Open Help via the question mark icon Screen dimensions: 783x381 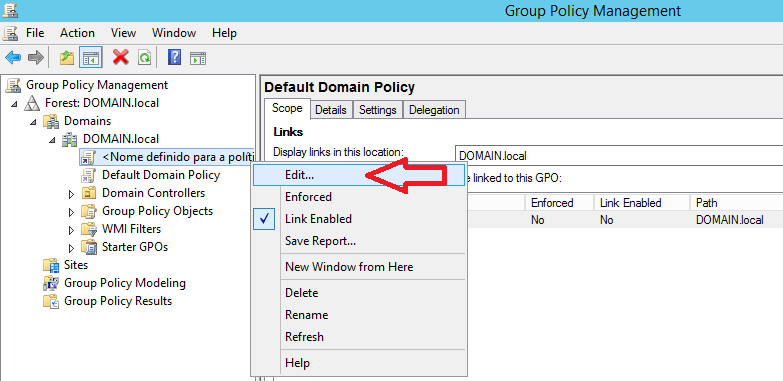point(174,57)
